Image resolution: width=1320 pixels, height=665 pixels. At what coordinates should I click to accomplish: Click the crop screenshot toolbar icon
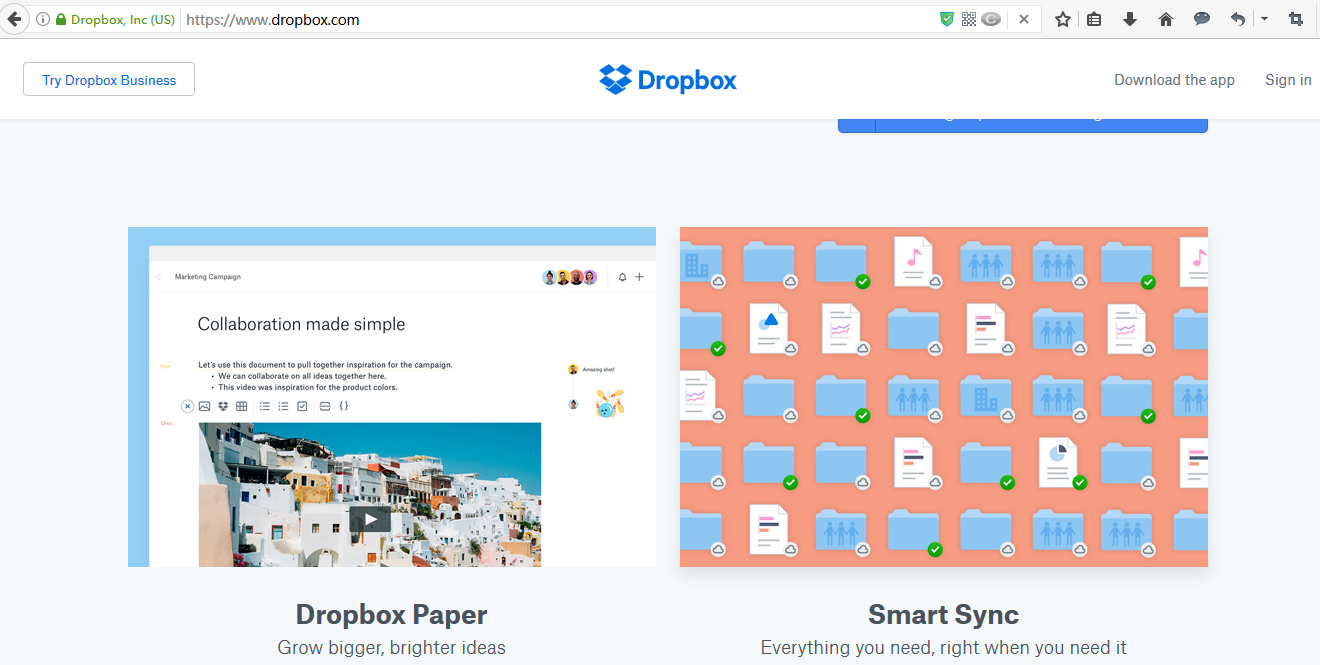pos(1296,19)
